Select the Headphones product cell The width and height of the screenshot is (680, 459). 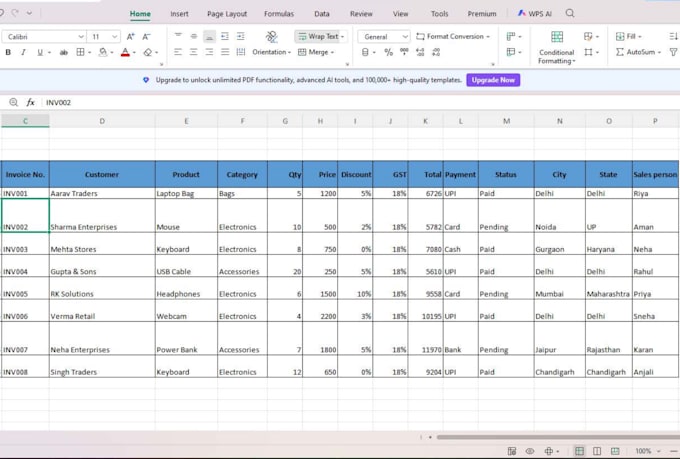tap(186, 288)
